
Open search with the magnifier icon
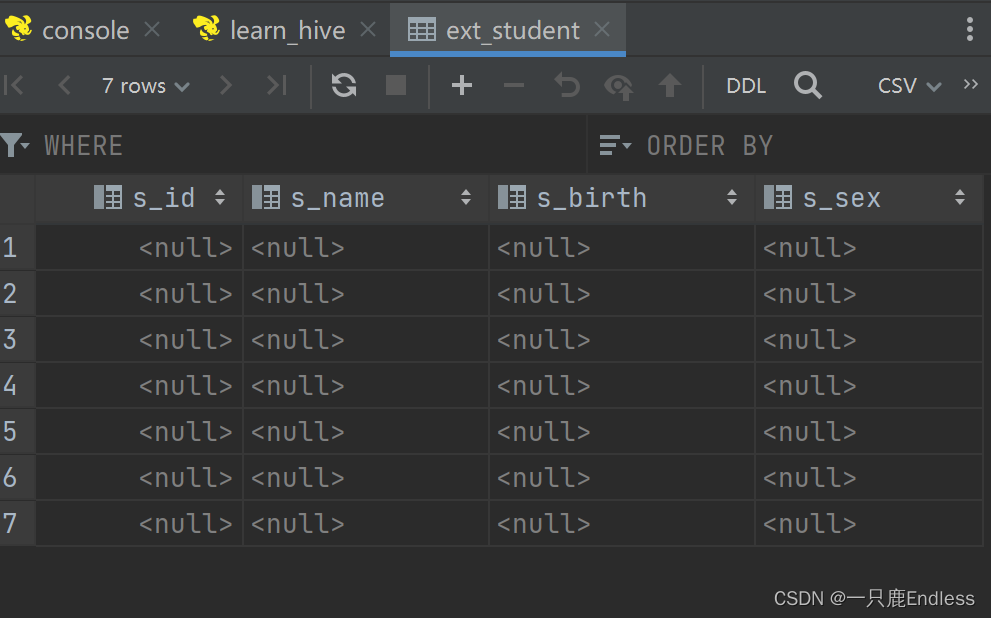tap(808, 85)
